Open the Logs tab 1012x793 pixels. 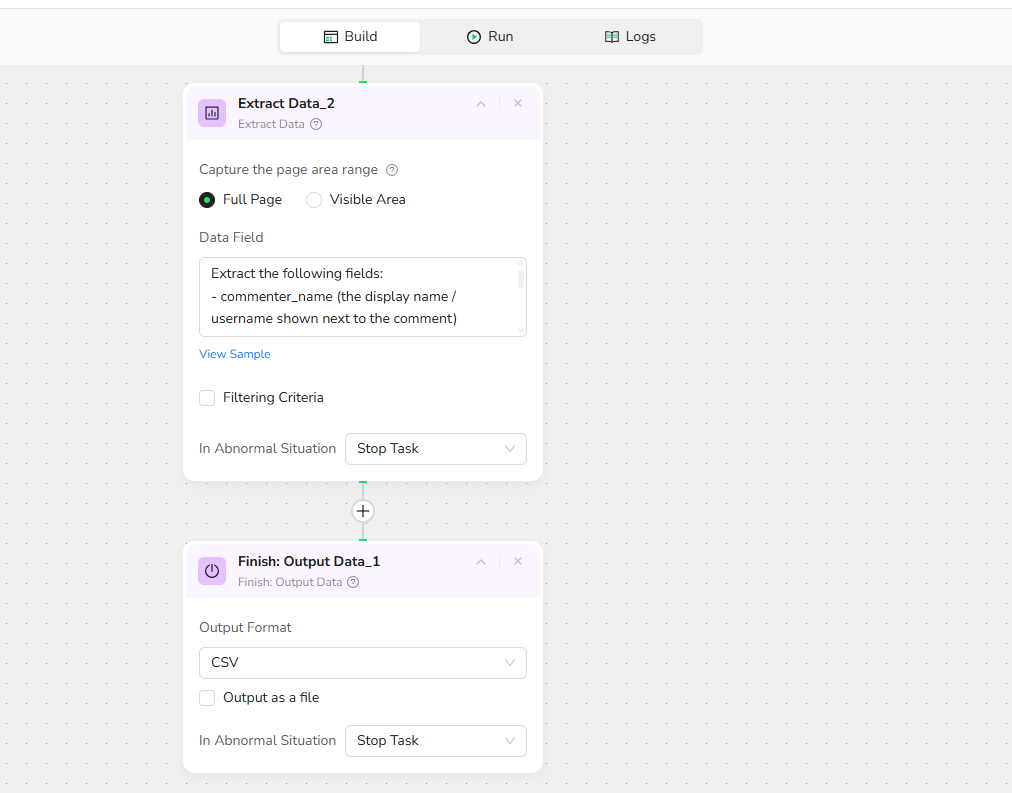[x=630, y=37]
